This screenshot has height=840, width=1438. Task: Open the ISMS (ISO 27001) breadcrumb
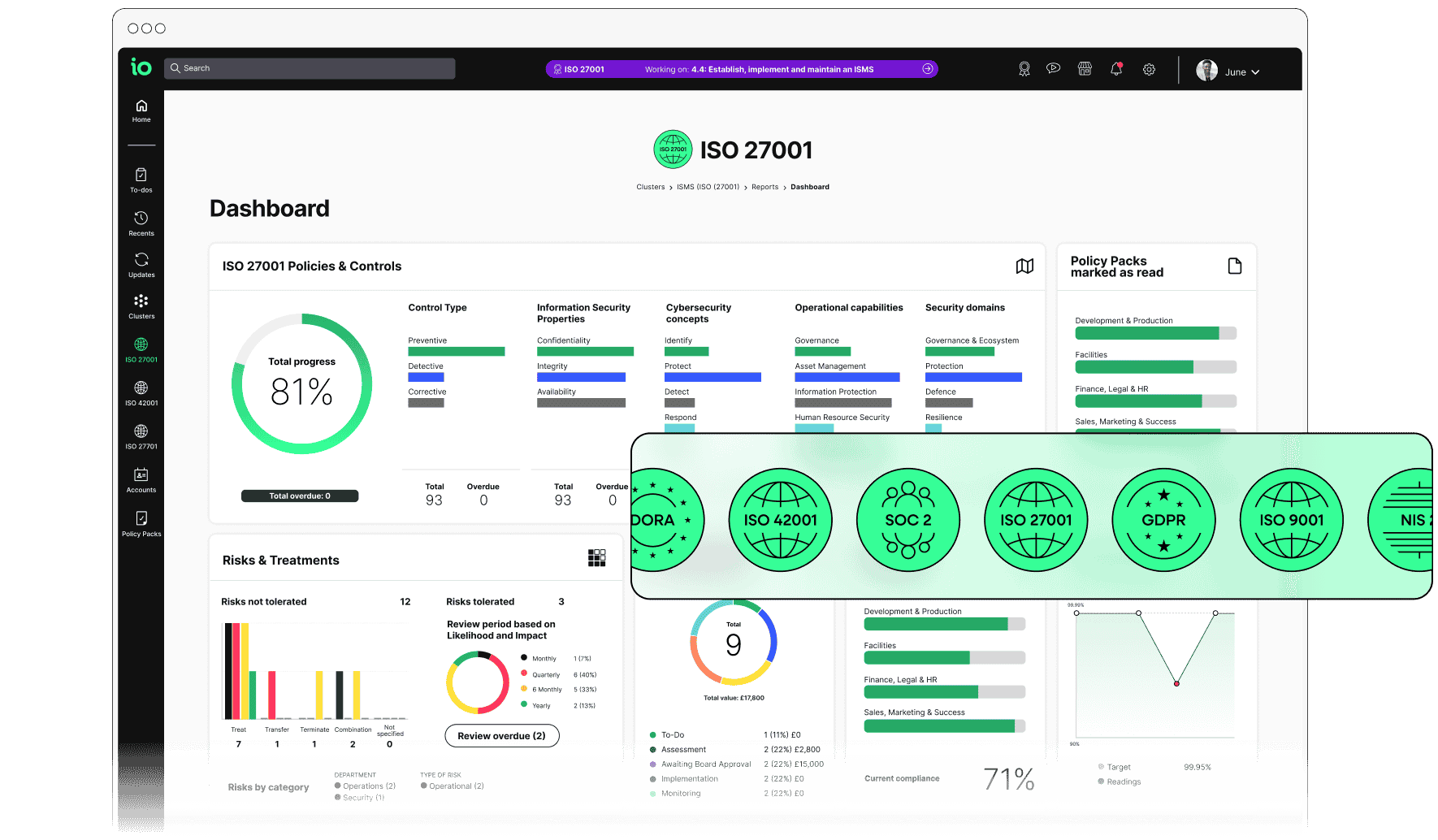click(x=708, y=187)
